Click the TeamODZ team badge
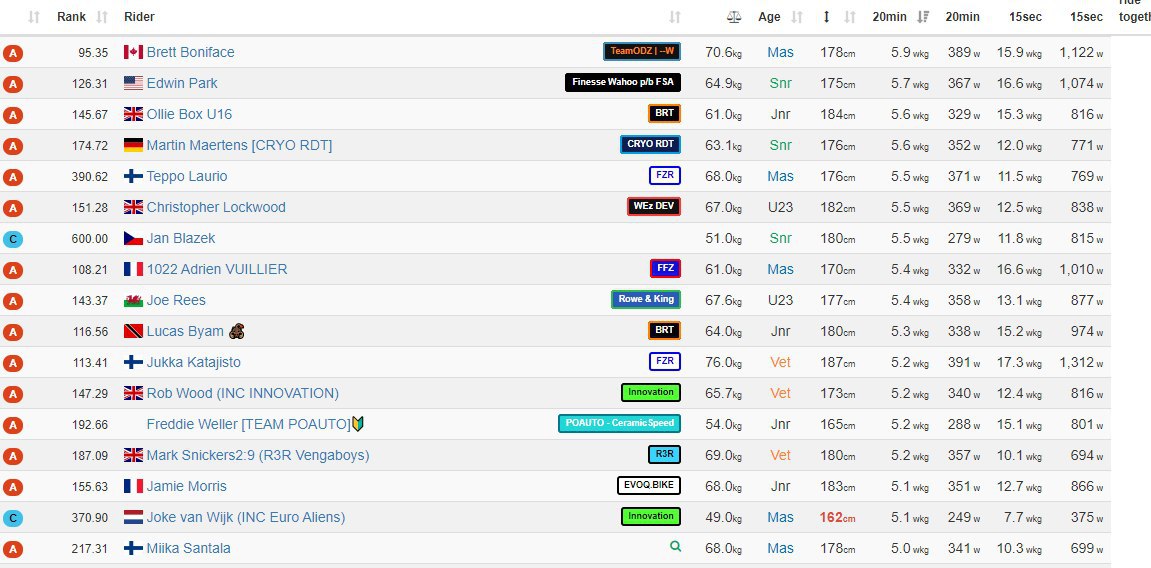The height and width of the screenshot is (568, 1151). (x=642, y=51)
